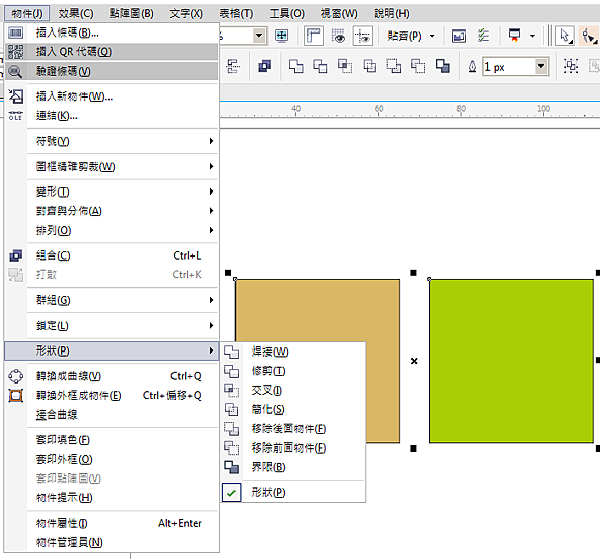Viewport: 600px width, 559px height.
Task: Open the 視窗(W) menu
Action: coord(339,14)
